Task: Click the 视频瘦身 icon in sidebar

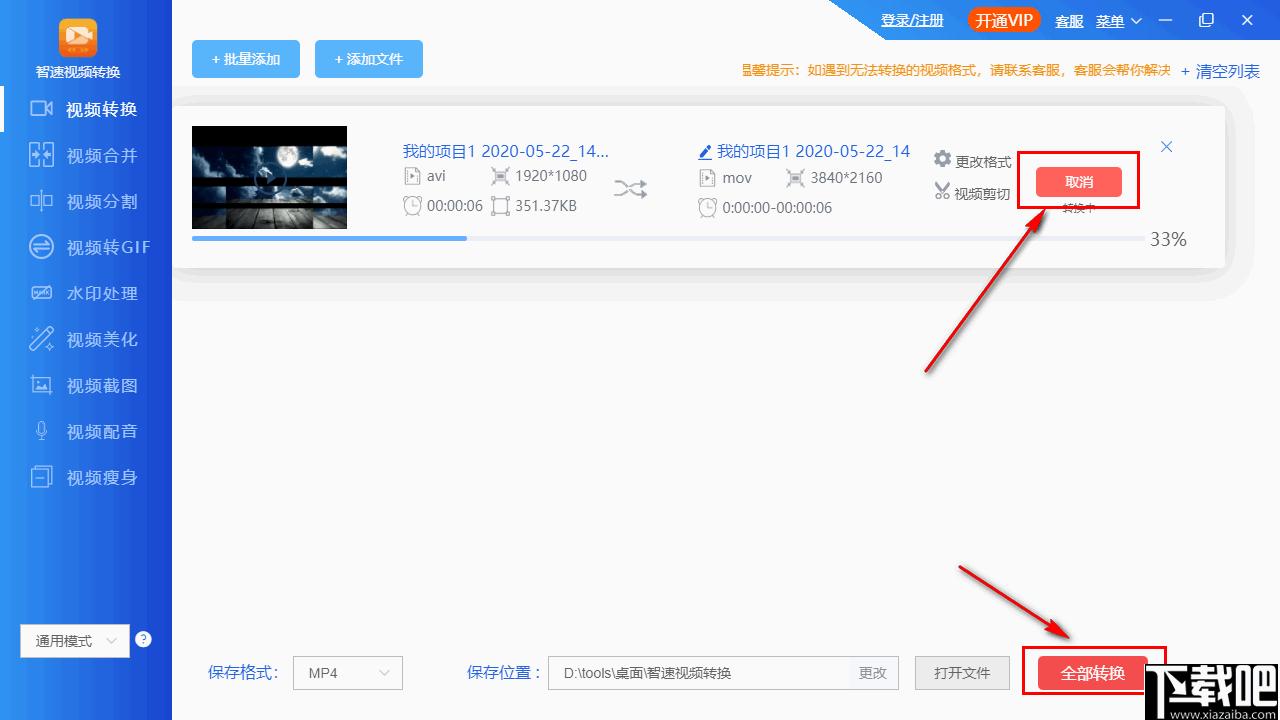Action: click(41, 477)
